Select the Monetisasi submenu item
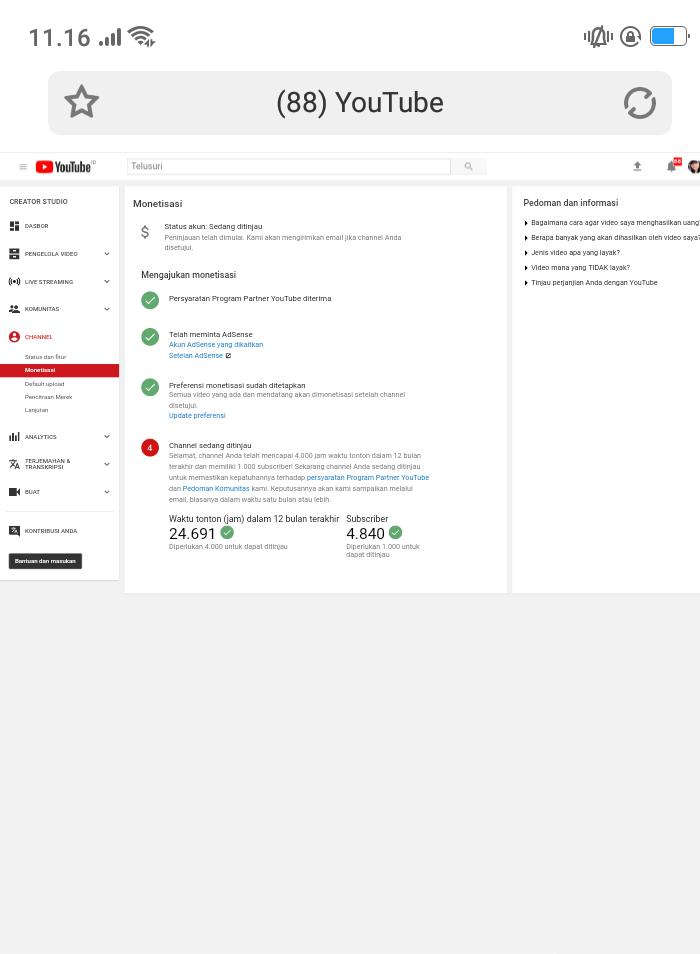700x954 pixels. [60, 370]
